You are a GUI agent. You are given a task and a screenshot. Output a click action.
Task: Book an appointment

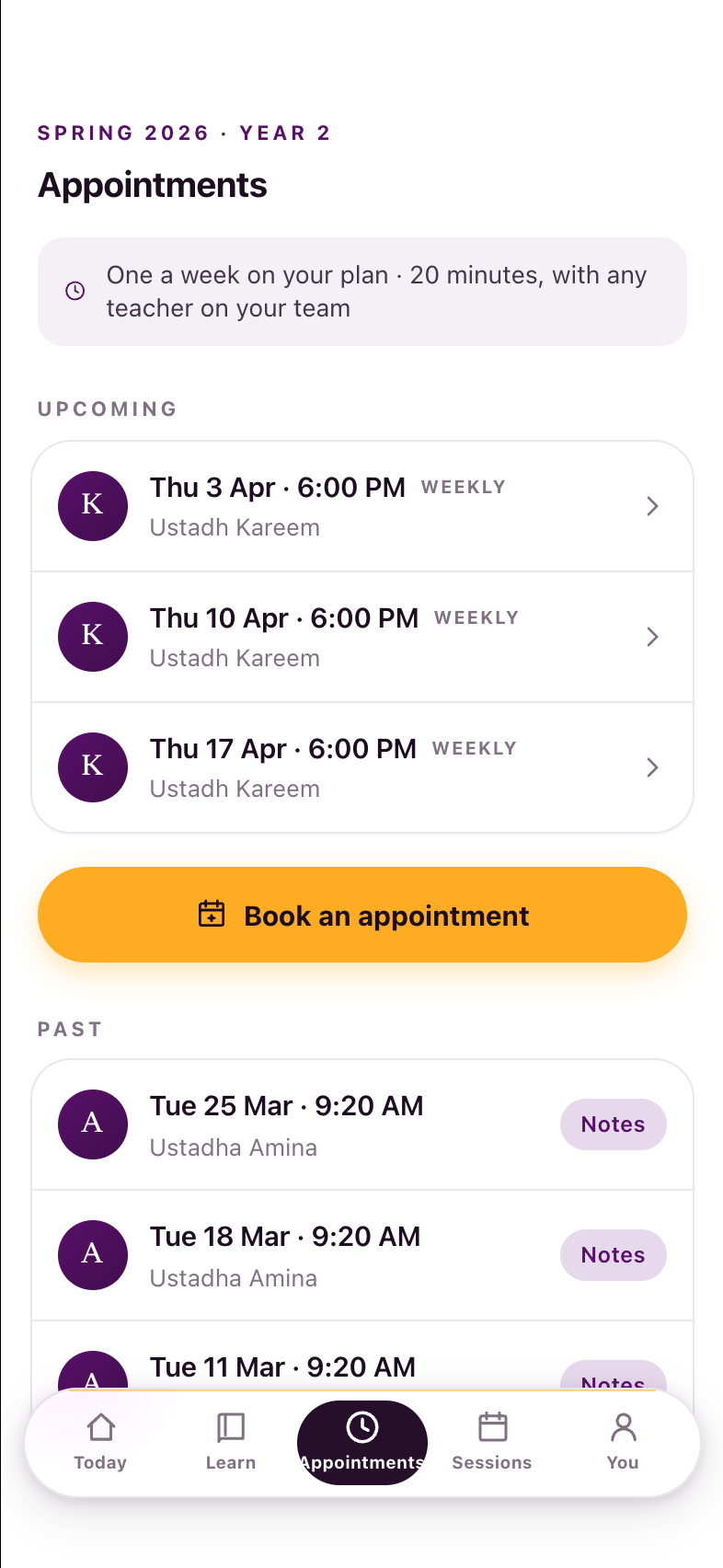click(x=362, y=915)
